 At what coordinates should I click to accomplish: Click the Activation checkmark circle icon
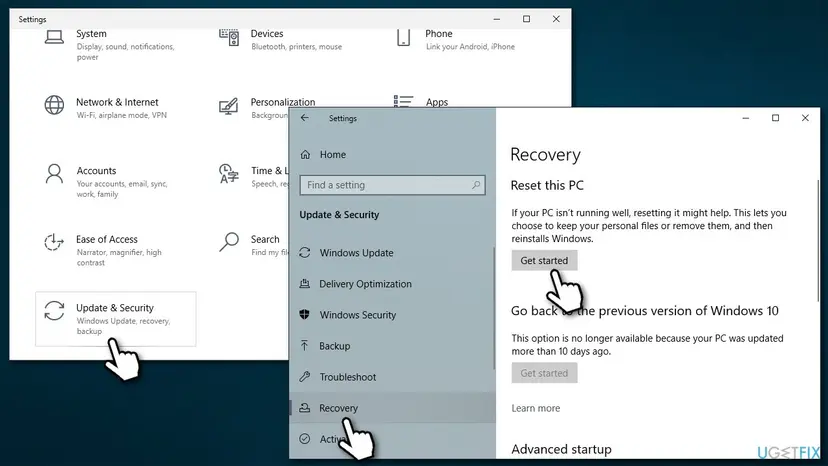pyautogui.click(x=305, y=439)
